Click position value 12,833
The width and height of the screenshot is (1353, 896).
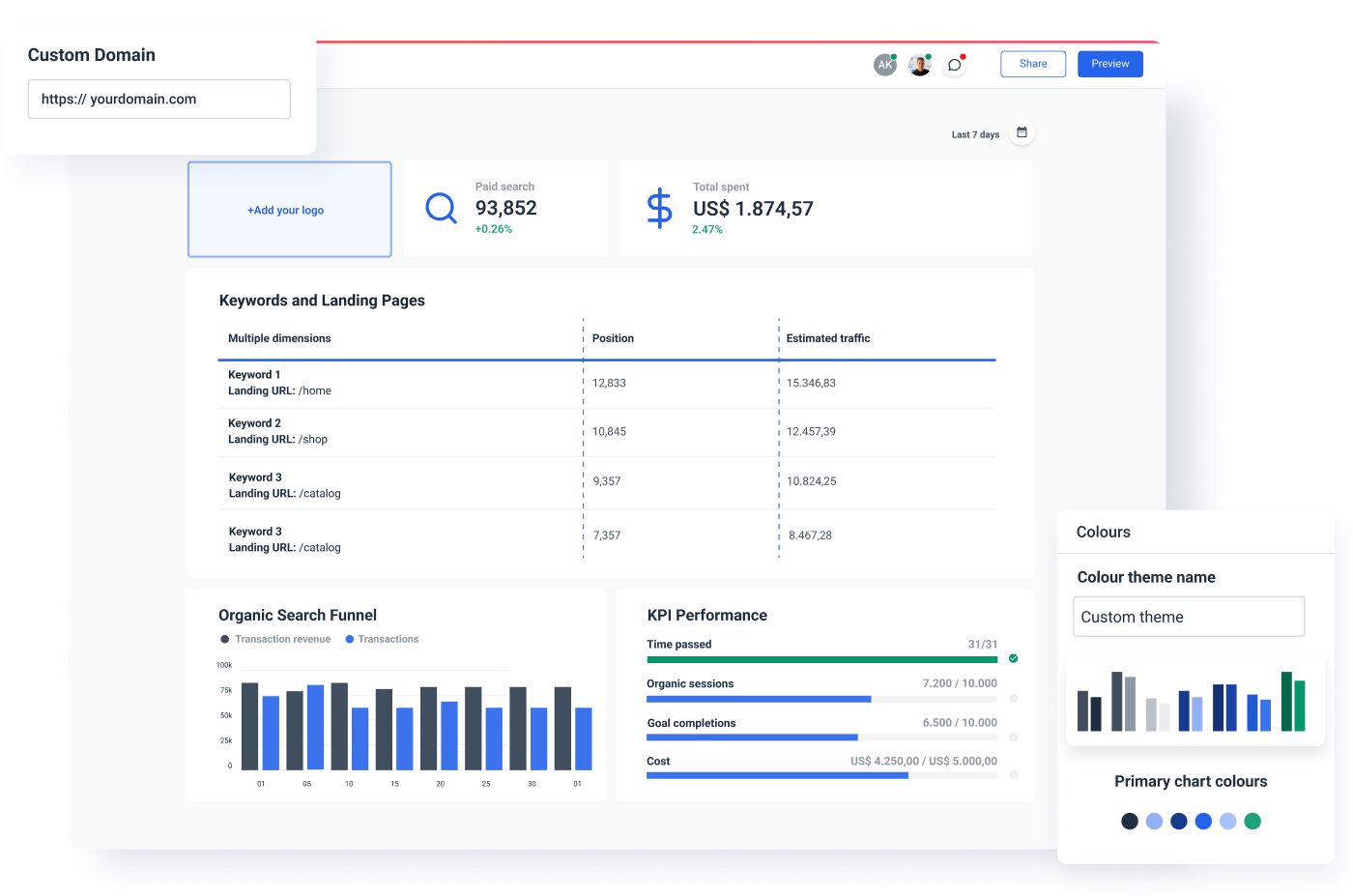tap(609, 384)
